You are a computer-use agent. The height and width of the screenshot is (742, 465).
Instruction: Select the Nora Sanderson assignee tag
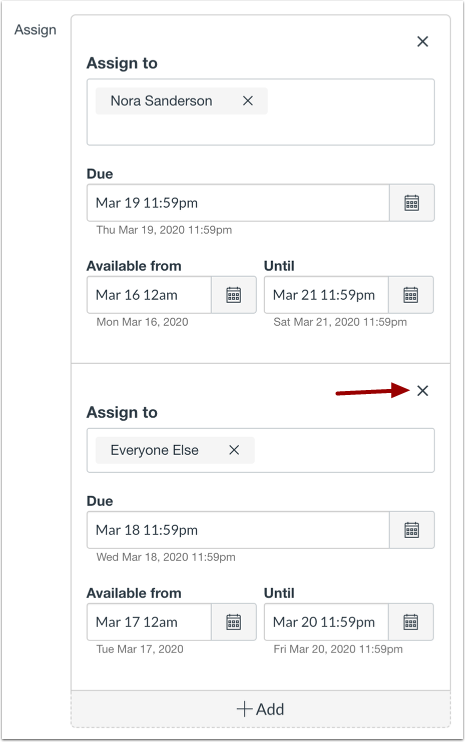click(x=161, y=101)
